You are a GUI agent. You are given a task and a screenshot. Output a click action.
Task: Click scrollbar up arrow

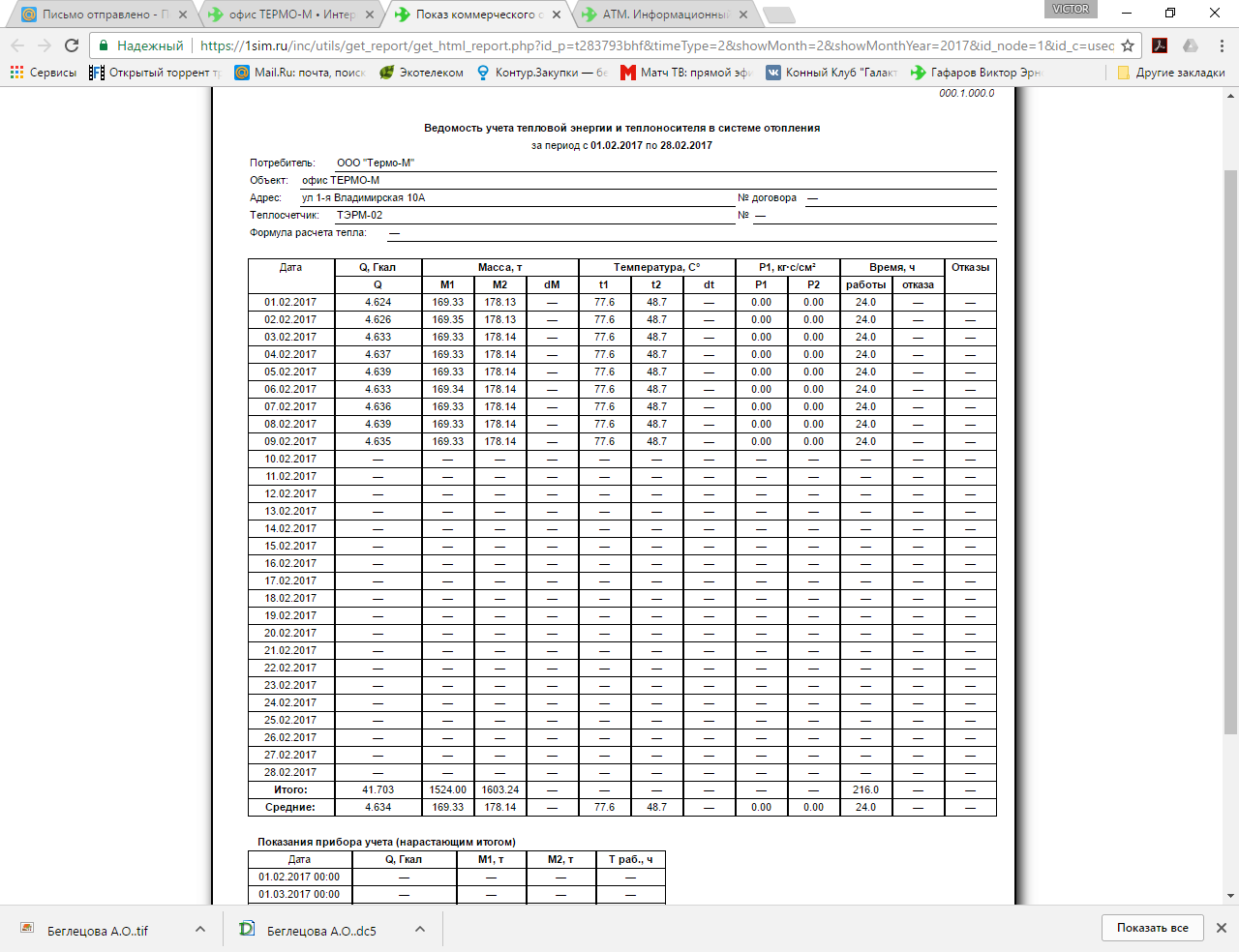[x=1230, y=96]
